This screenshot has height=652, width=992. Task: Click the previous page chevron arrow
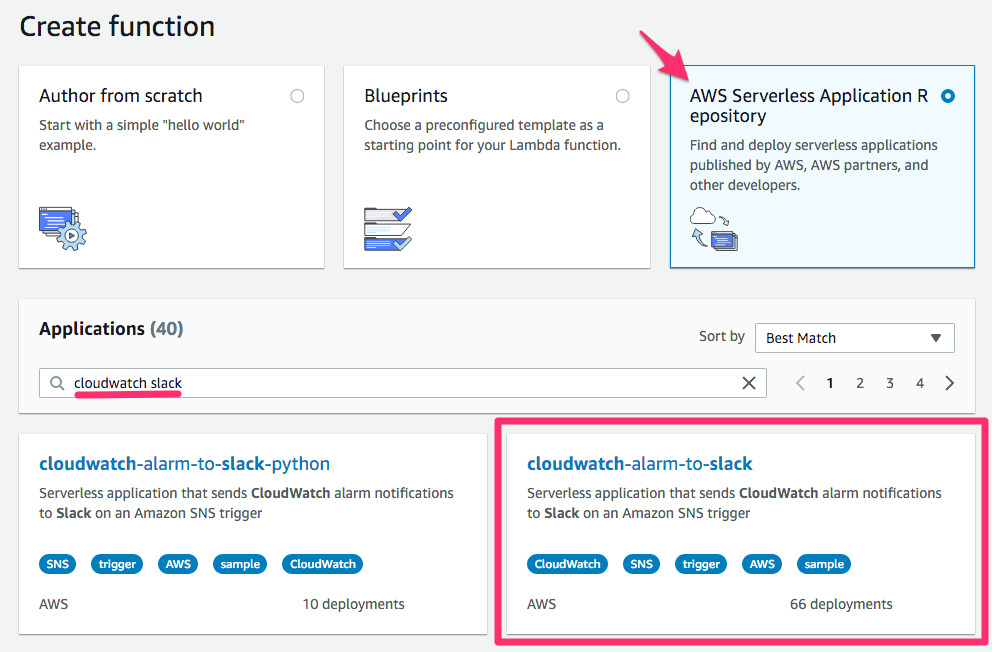click(799, 382)
